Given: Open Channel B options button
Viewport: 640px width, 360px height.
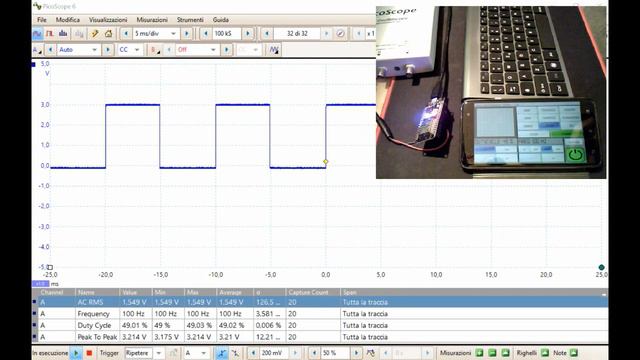Looking at the screenshot, I should click(155, 50).
